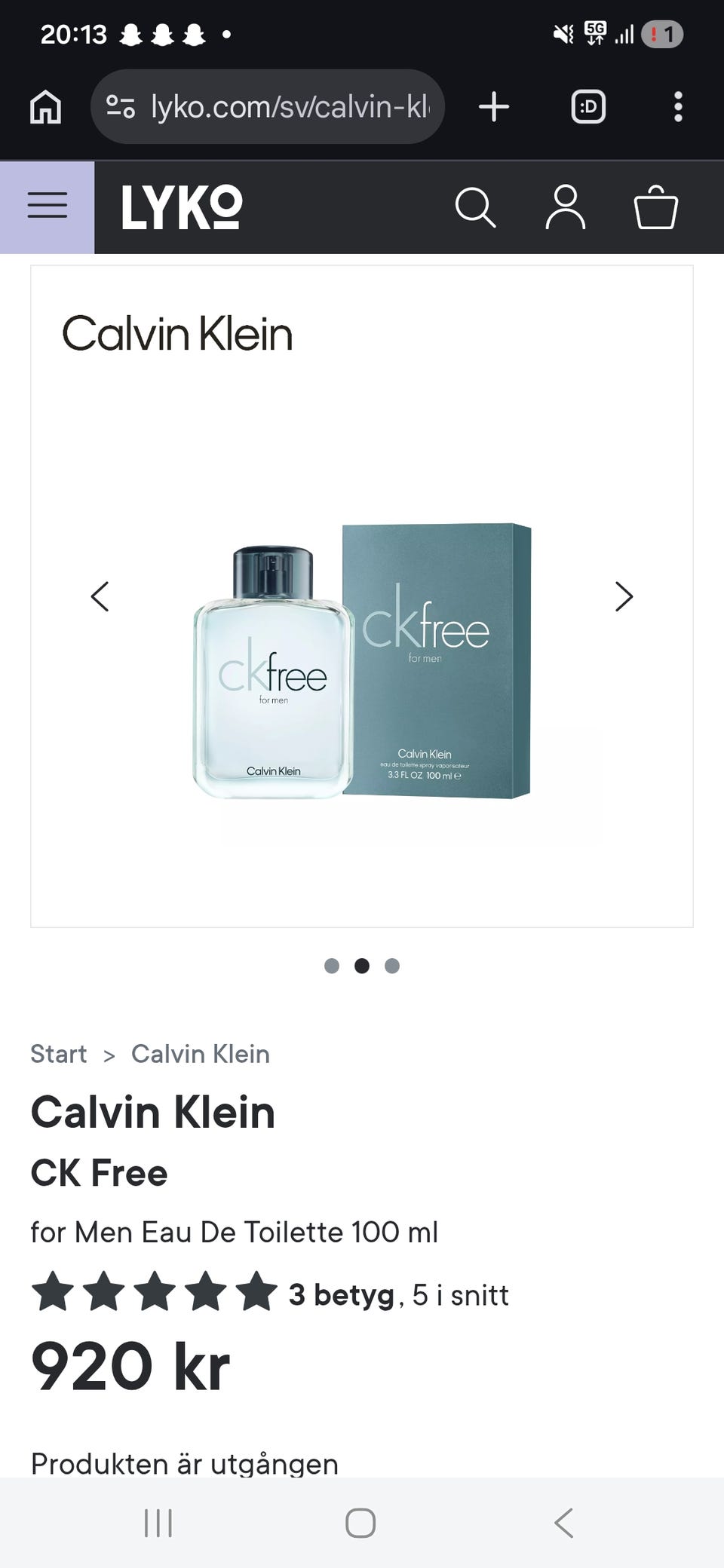Open Calvin Klein breadcrumb link
This screenshot has height=1568, width=724.
201,1054
